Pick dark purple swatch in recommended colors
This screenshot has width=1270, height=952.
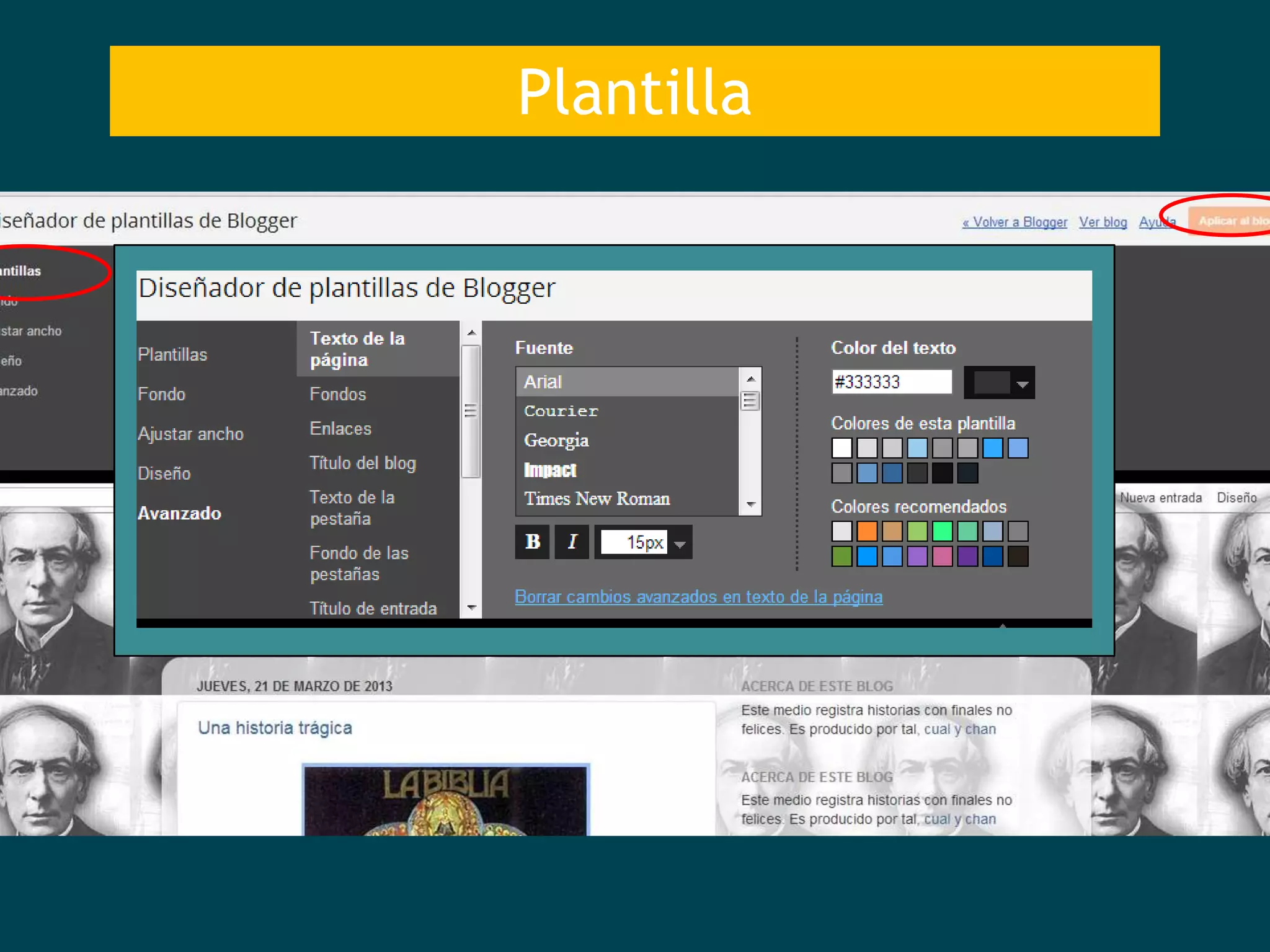coord(967,557)
